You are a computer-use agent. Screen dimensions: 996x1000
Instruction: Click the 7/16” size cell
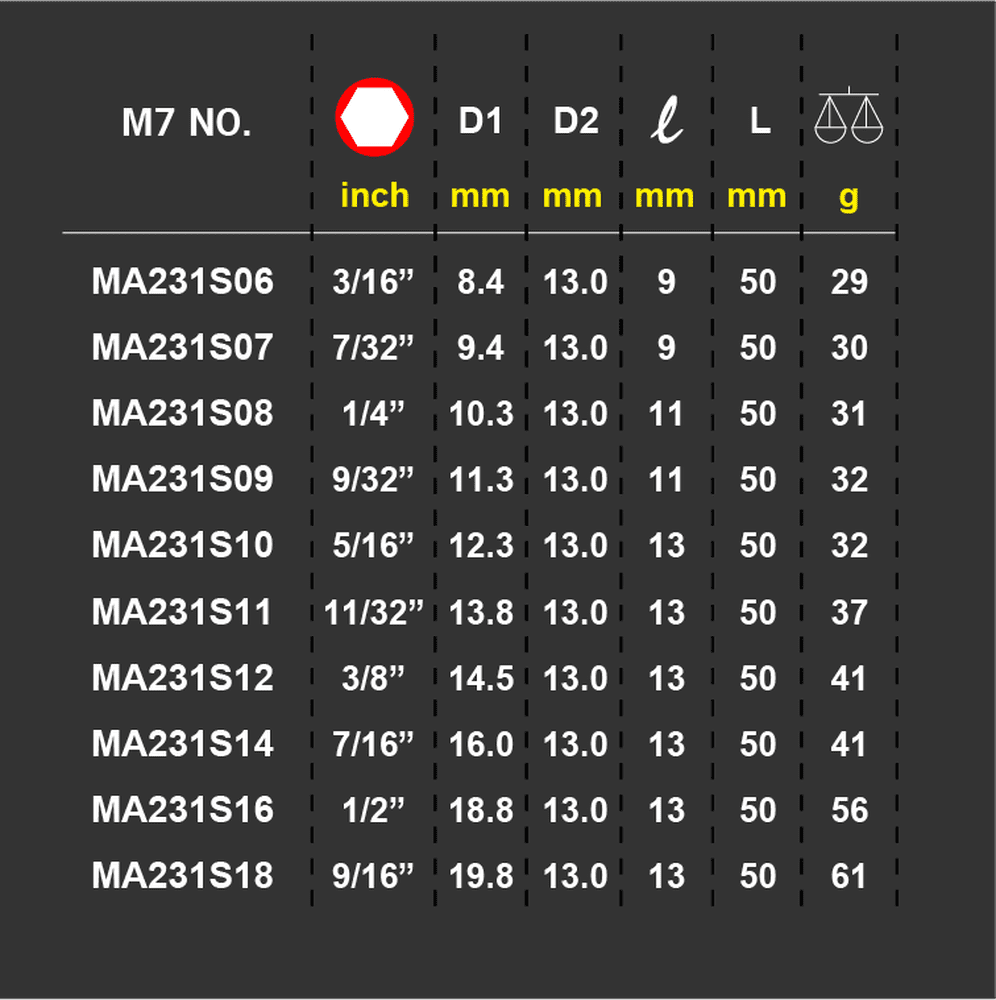(373, 744)
